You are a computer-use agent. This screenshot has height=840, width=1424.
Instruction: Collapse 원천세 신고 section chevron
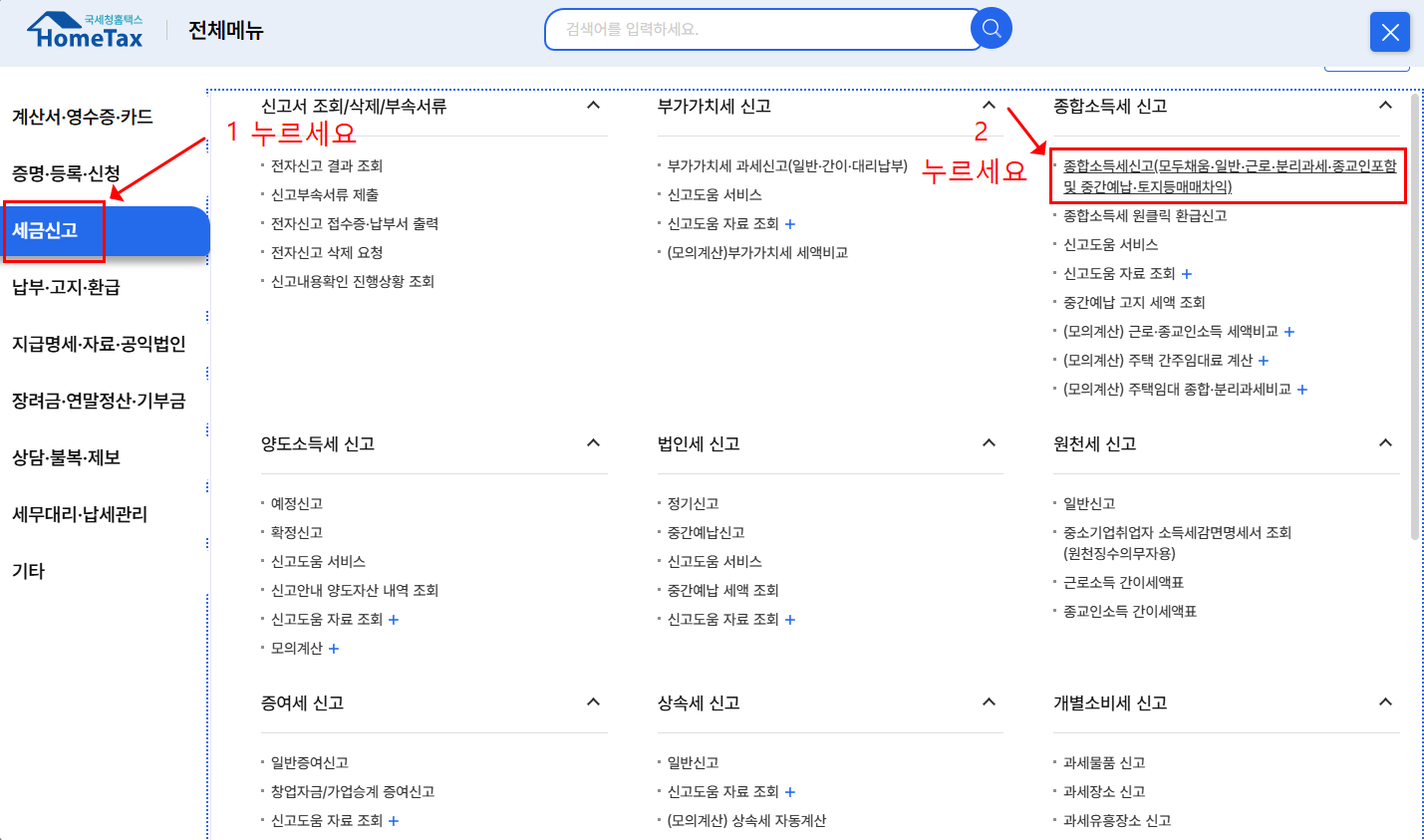tap(1385, 442)
